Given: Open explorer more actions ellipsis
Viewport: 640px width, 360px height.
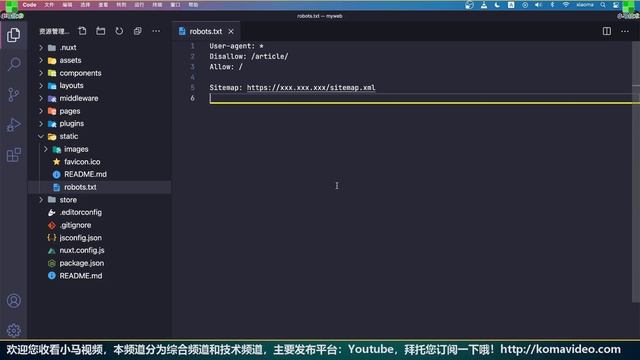Looking at the screenshot, I should coord(156,31).
